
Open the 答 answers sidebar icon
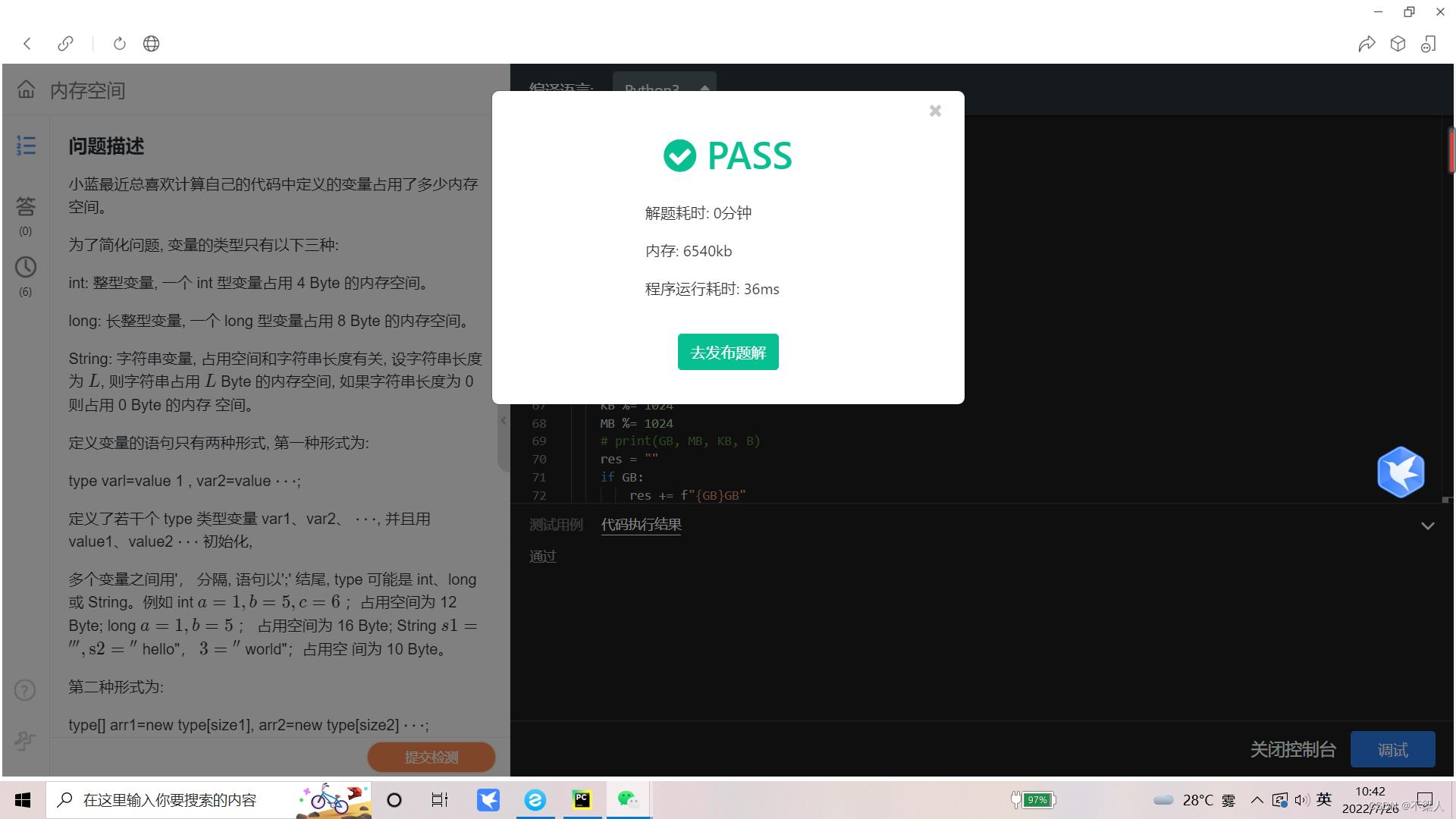(26, 206)
